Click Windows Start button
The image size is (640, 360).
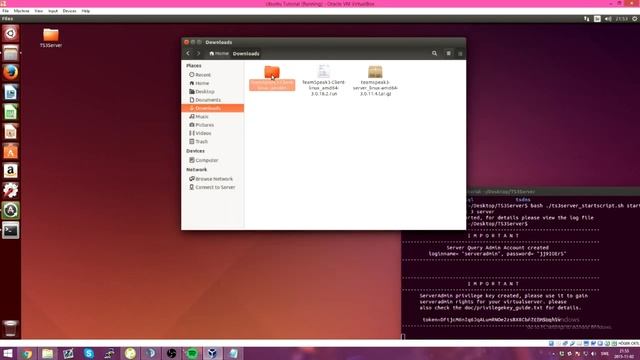click(x=7, y=353)
